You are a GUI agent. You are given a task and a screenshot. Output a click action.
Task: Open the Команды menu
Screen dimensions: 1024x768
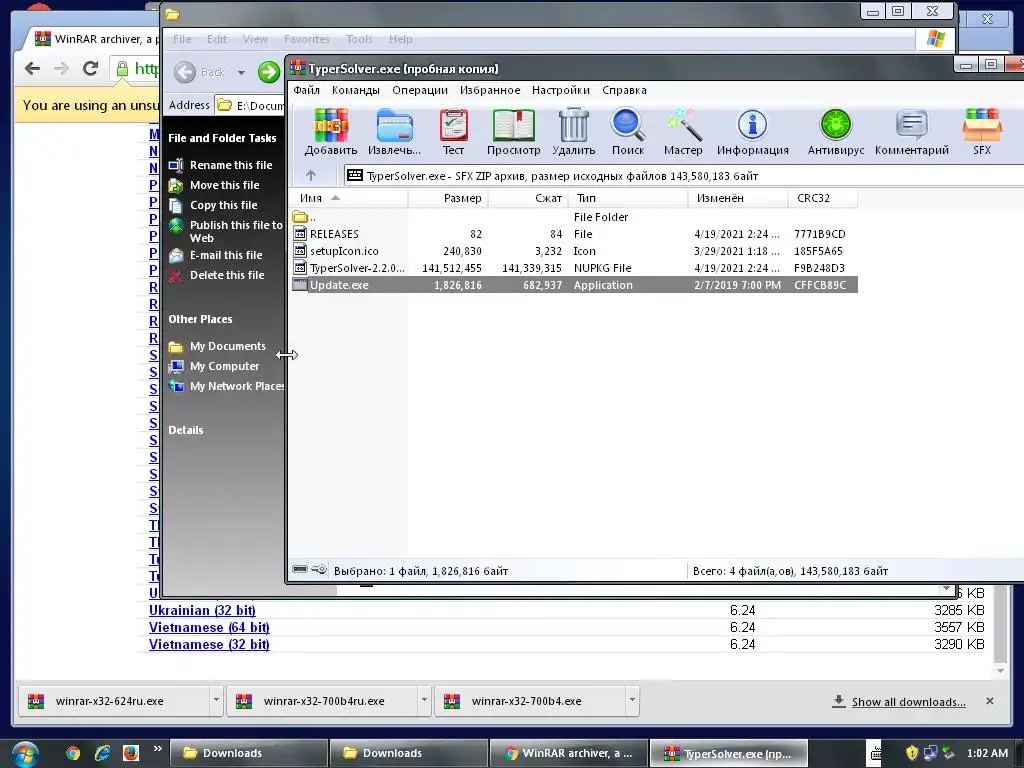coord(356,90)
